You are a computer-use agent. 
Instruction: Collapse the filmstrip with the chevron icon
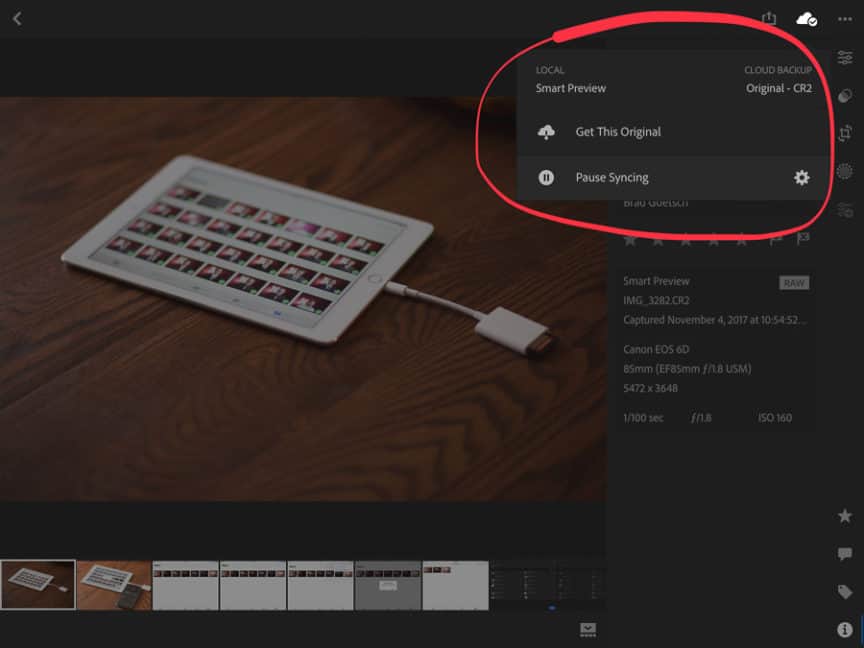[x=588, y=628]
